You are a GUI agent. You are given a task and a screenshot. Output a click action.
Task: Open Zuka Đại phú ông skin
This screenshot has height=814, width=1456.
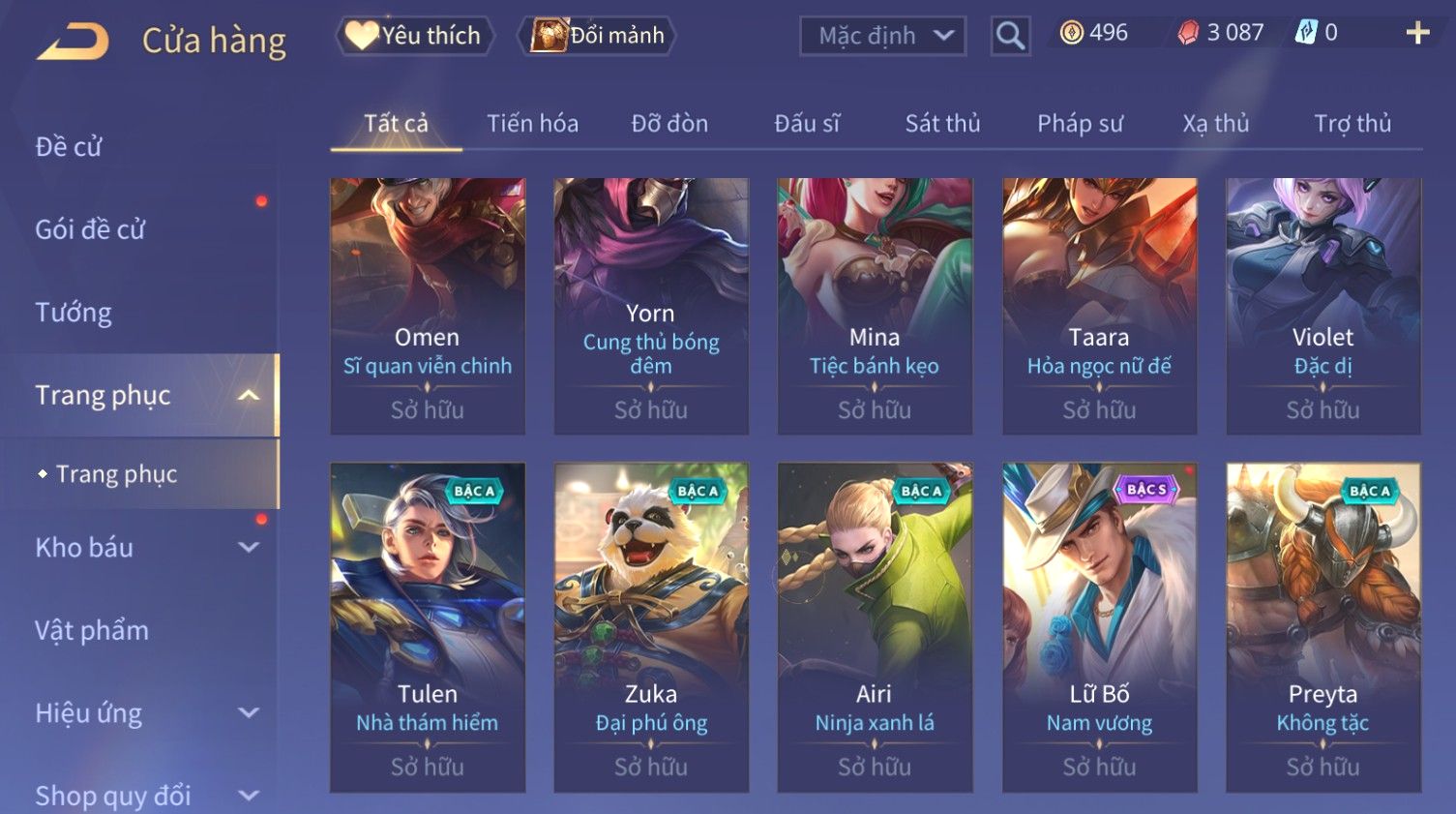[x=651, y=627]
